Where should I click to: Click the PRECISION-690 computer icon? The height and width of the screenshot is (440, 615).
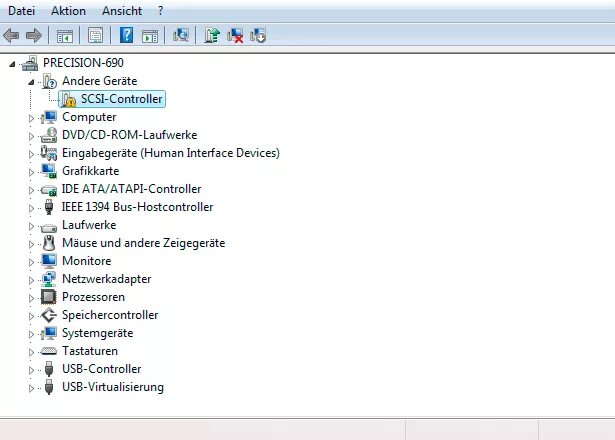(30, 63)
